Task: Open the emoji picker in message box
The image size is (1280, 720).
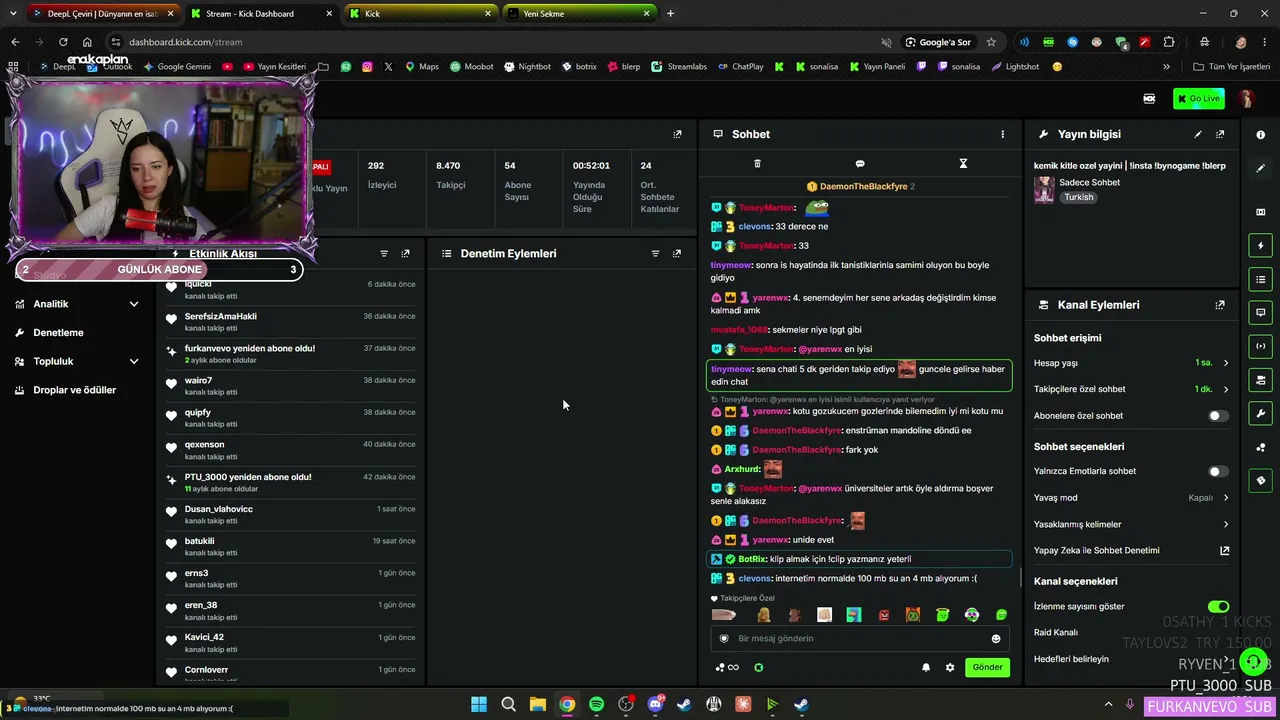Action: (x=996, y=639)
